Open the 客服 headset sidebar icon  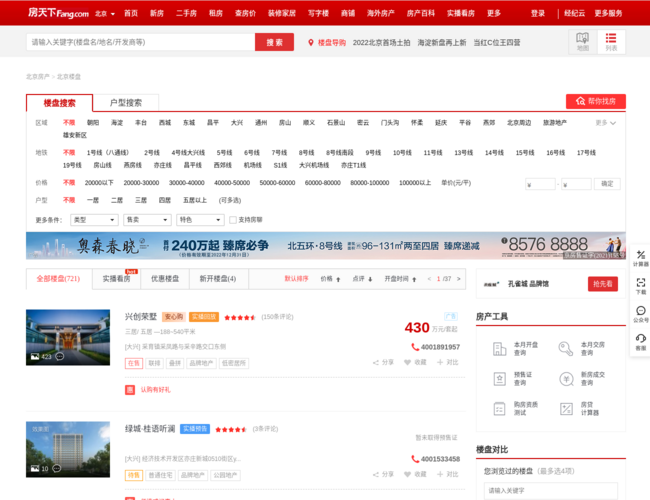pos(641,338)
